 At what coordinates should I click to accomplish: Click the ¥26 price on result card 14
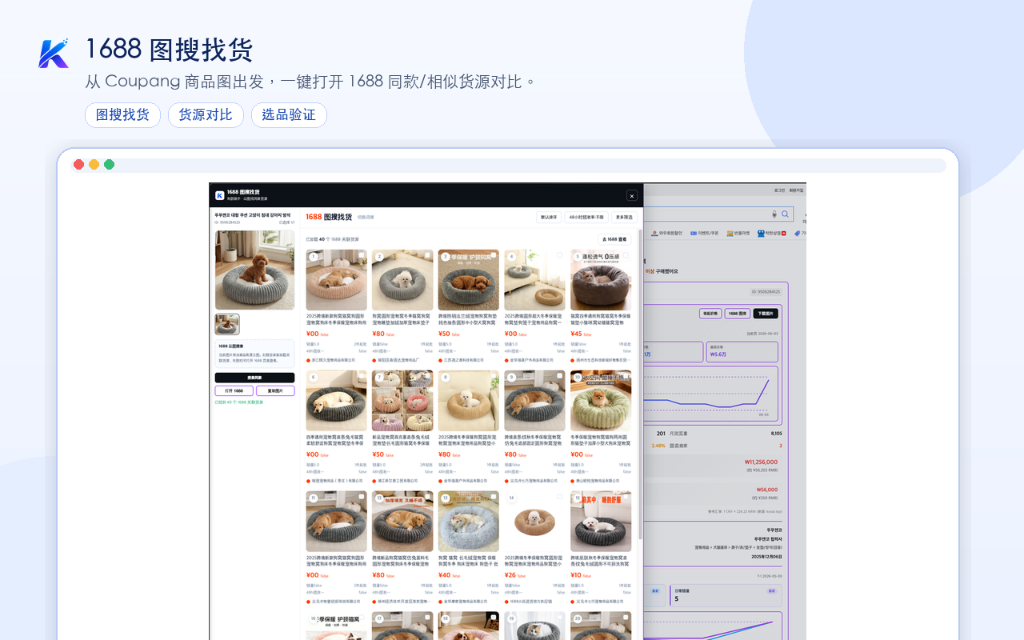tap(511, 575)
